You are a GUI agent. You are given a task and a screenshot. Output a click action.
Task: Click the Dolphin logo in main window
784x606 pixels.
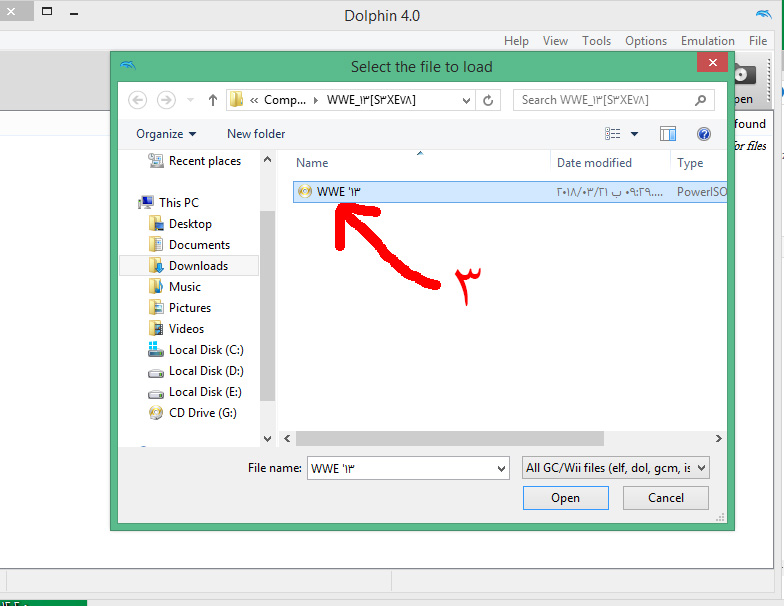click(764, 14)
